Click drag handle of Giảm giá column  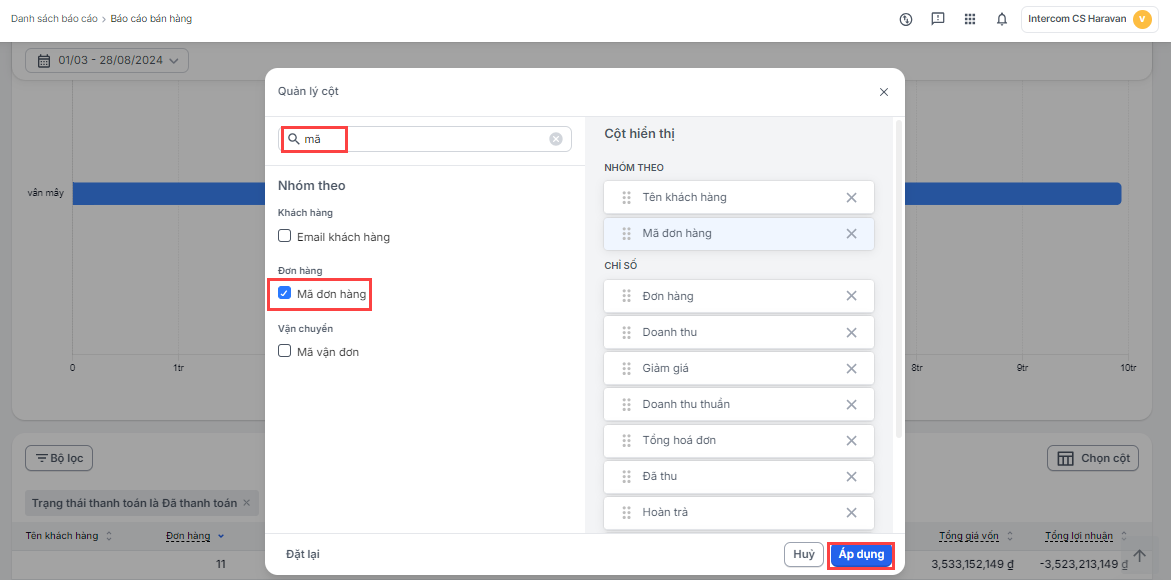(x=627, y=368)
